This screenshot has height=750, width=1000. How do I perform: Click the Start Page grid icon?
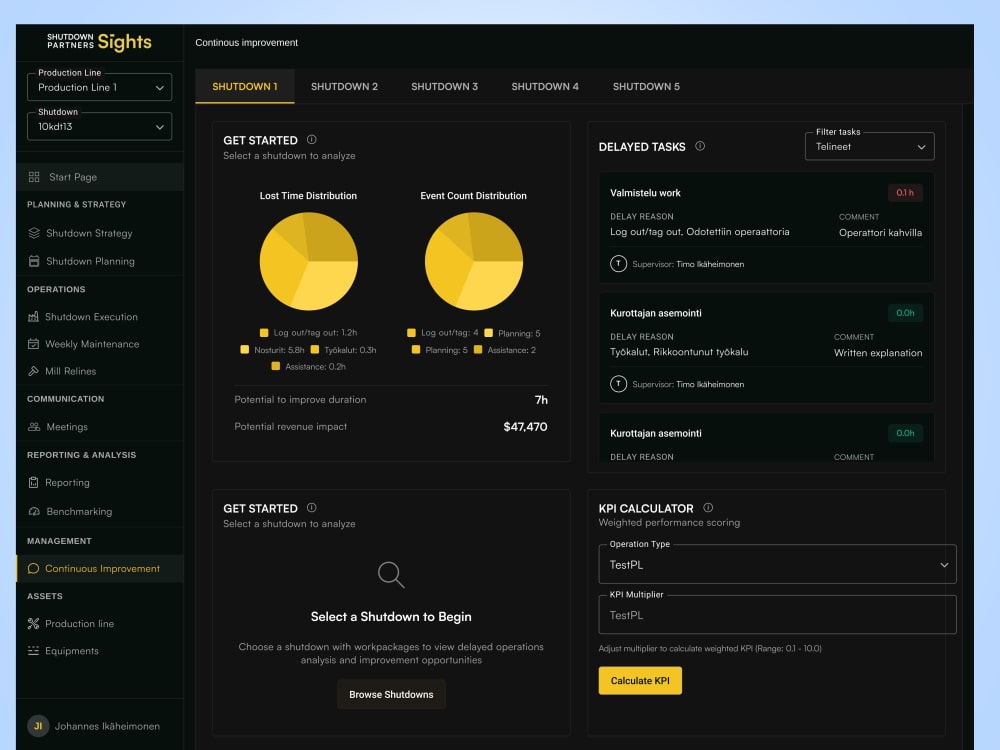(x=34, y=177)
